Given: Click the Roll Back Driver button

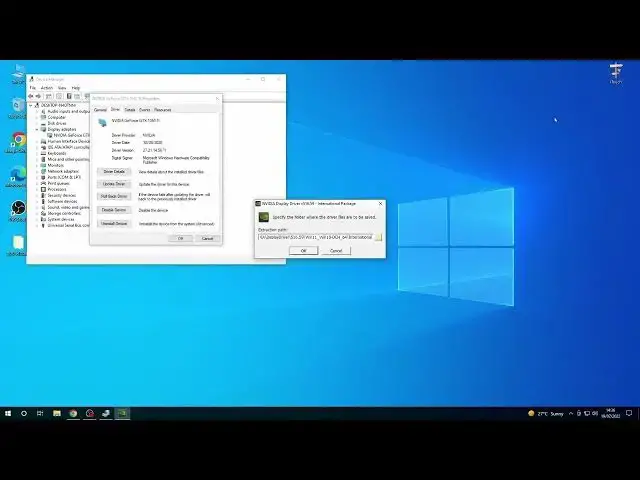Looking at the screenshot, I should tap(114, 196).
